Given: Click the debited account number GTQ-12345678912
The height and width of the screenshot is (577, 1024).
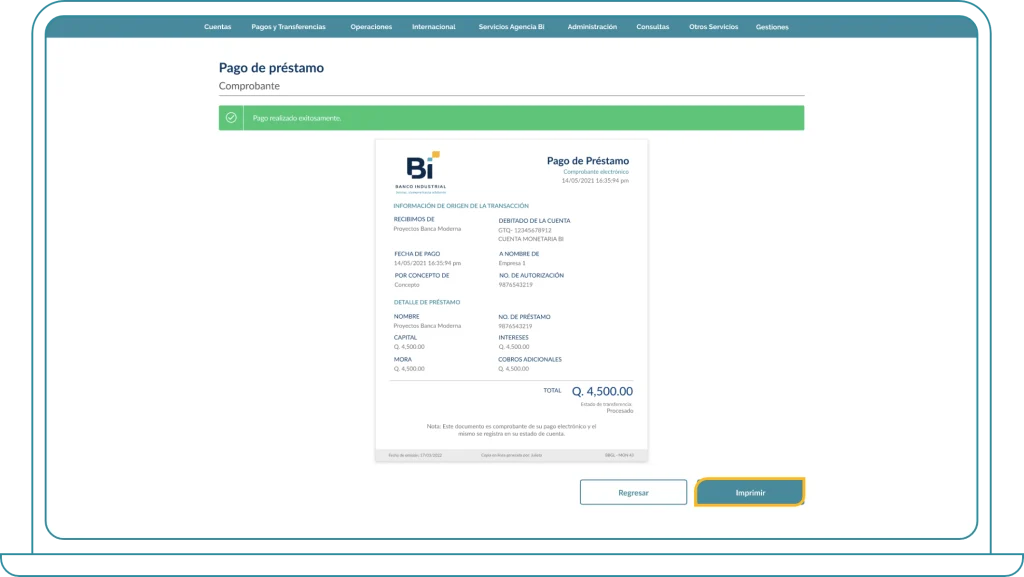Looking at the screenshot, I should coord(525,230).
